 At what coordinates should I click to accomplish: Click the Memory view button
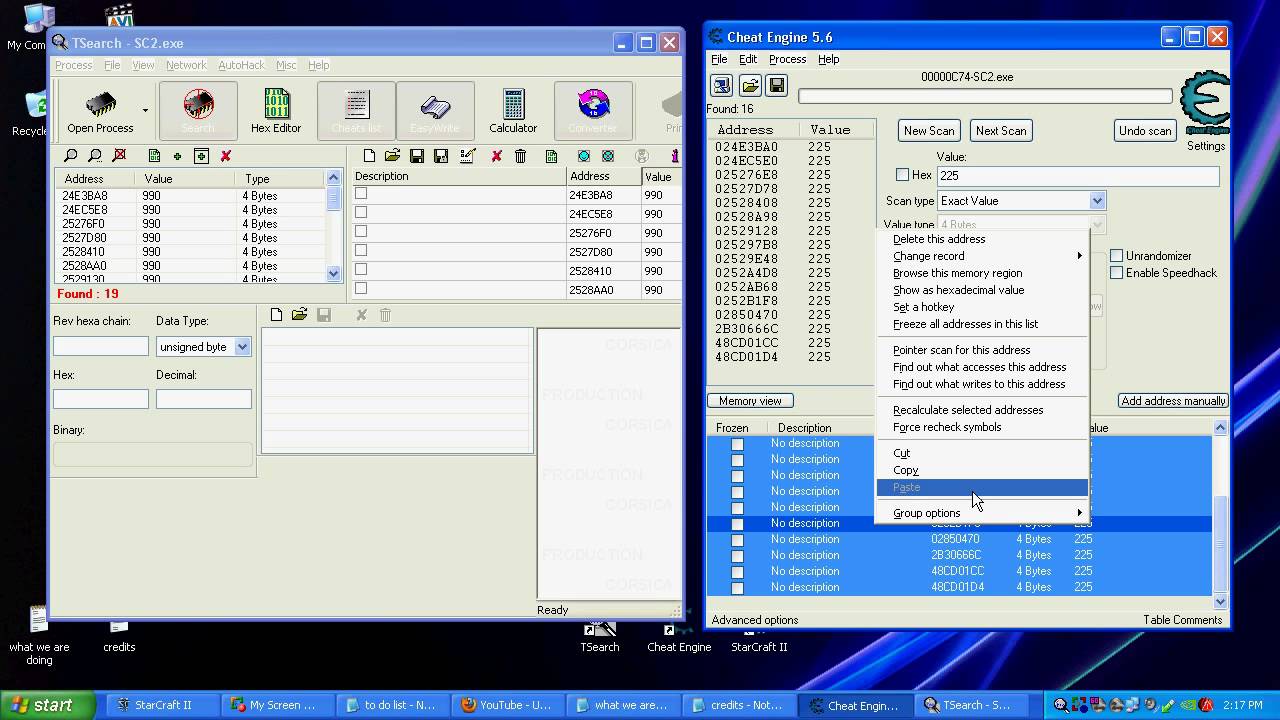pyautogui.click(x=750, y=401)
